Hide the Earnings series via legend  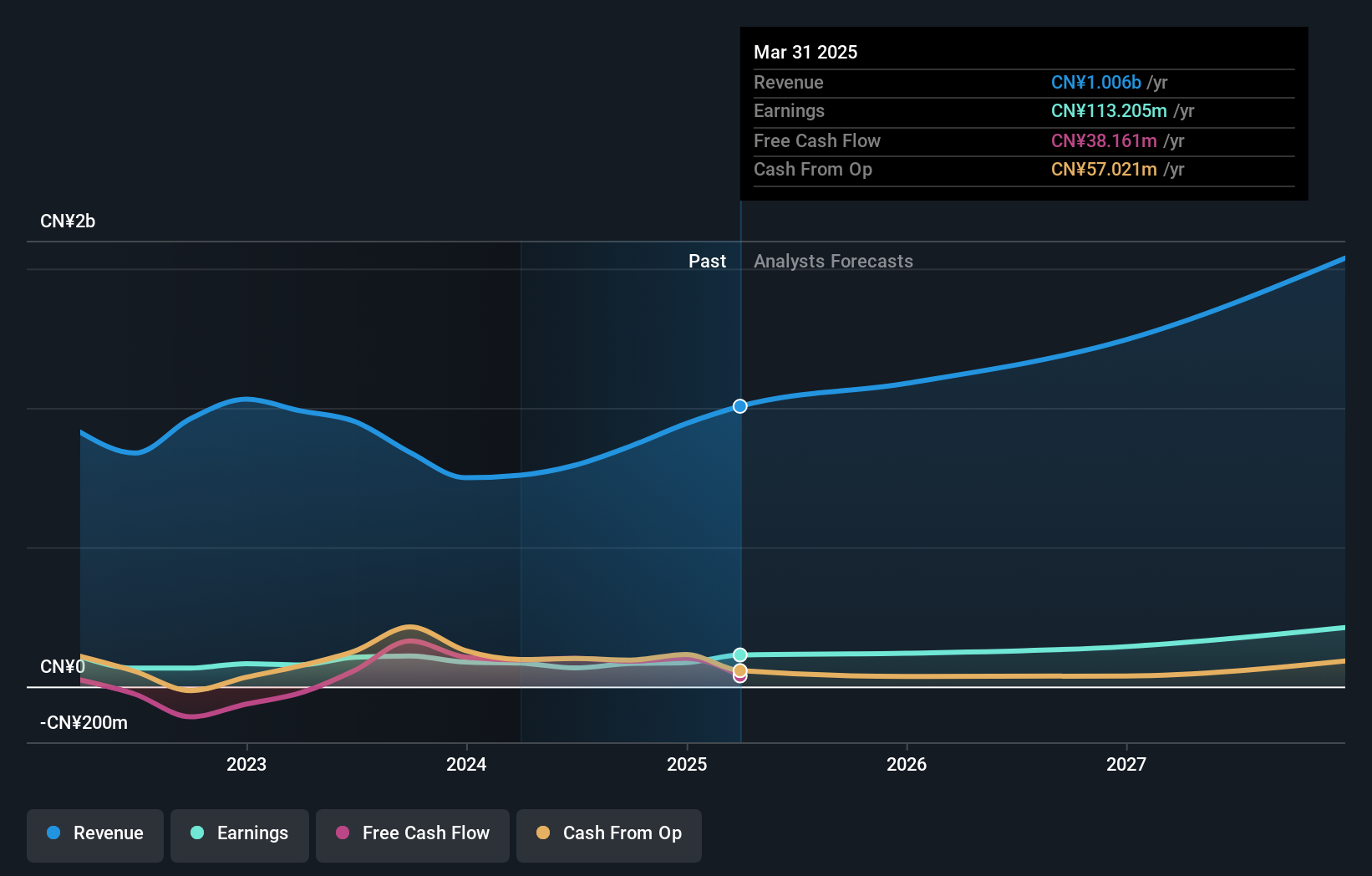(x=240, y=833)
